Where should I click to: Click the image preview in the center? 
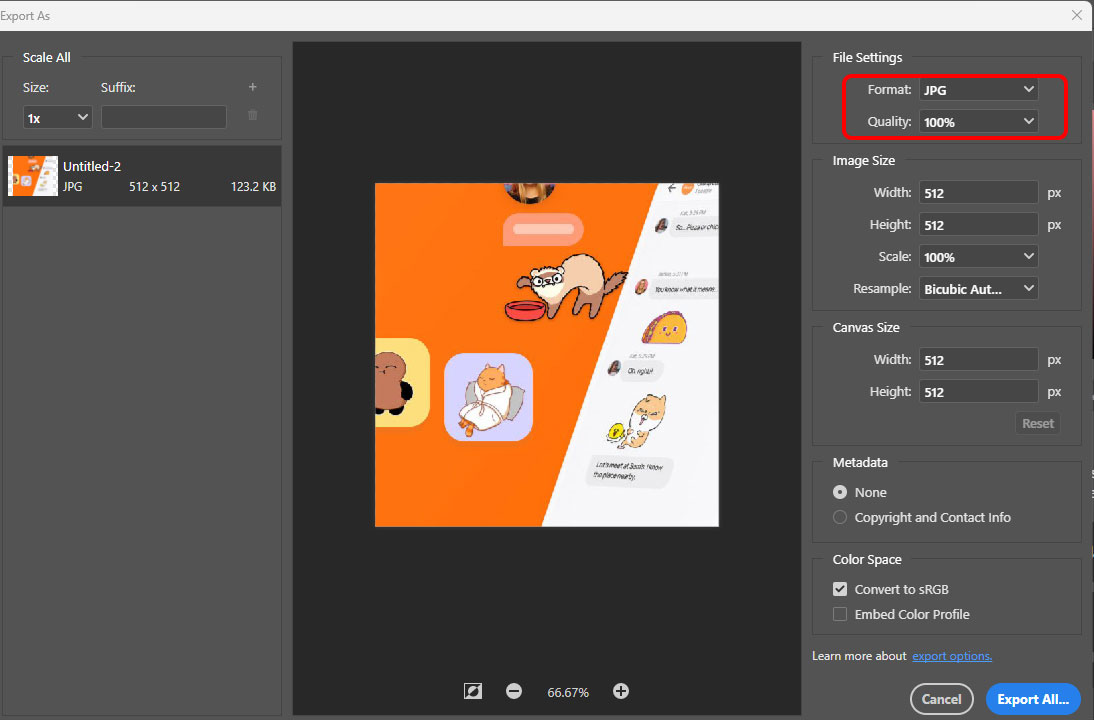tap(547, 355)
